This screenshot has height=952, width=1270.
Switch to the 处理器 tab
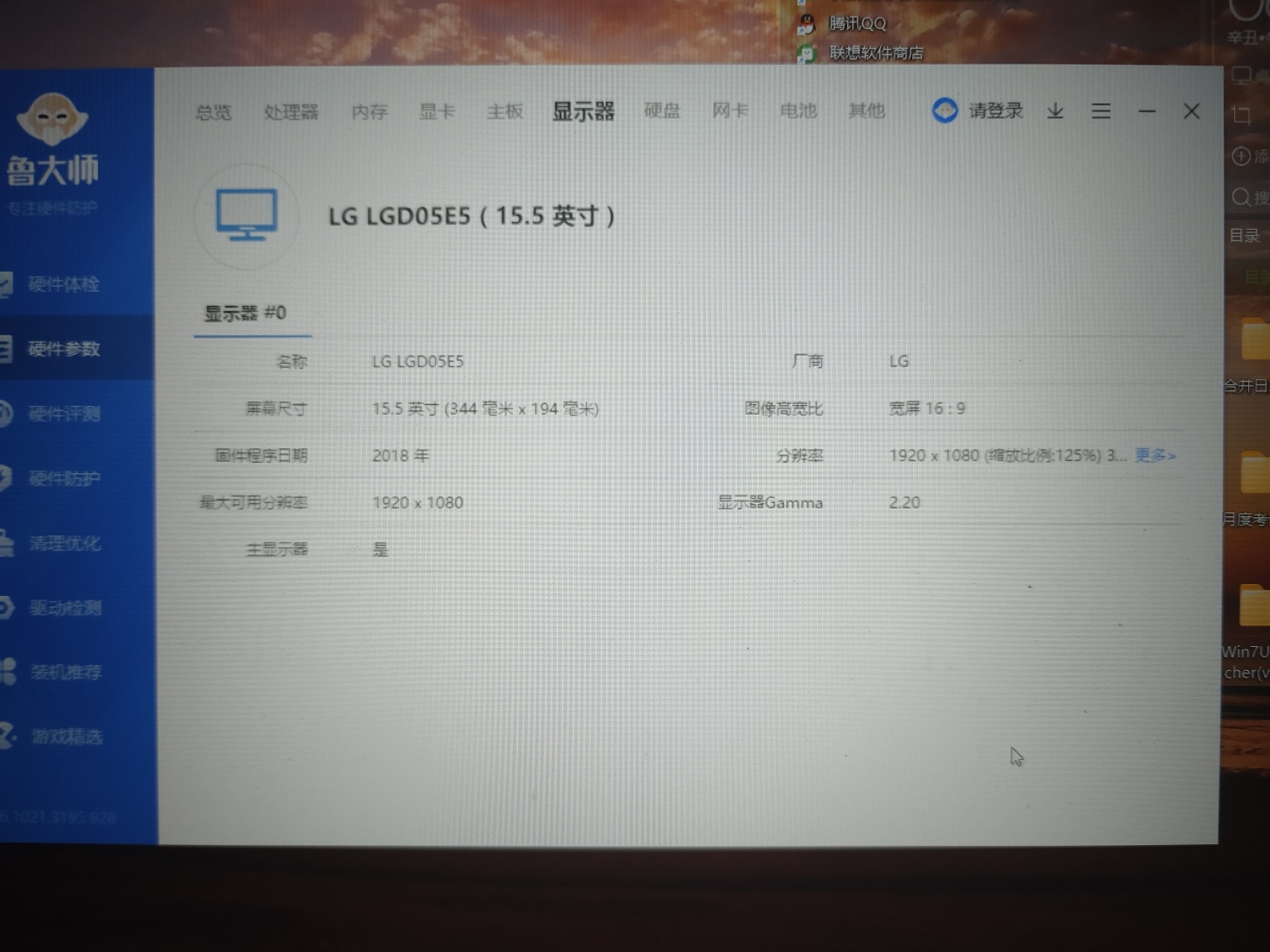(x=290, y=112)
